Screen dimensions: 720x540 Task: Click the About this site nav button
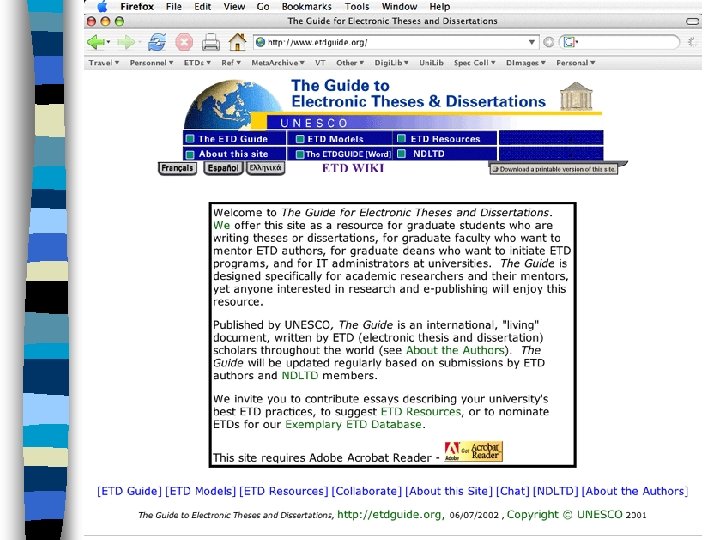(x=234, y=154)
